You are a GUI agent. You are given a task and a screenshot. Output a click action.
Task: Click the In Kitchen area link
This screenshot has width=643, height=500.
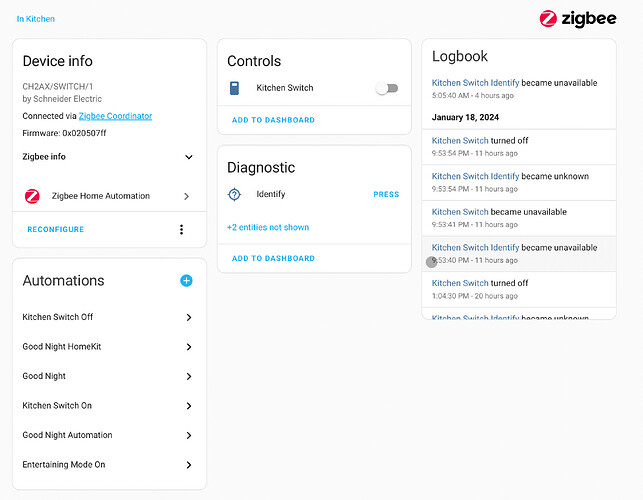click(36, 19)
